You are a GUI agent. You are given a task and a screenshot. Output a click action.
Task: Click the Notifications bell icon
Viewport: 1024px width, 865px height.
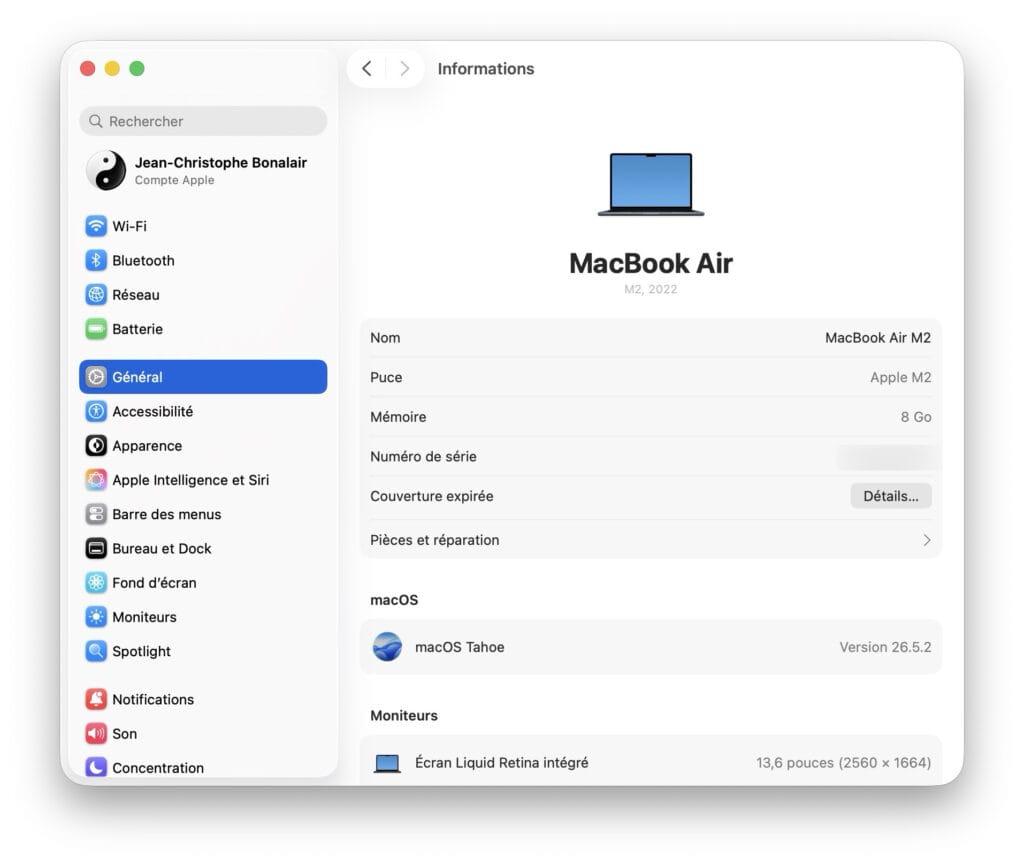coord(96,699)
